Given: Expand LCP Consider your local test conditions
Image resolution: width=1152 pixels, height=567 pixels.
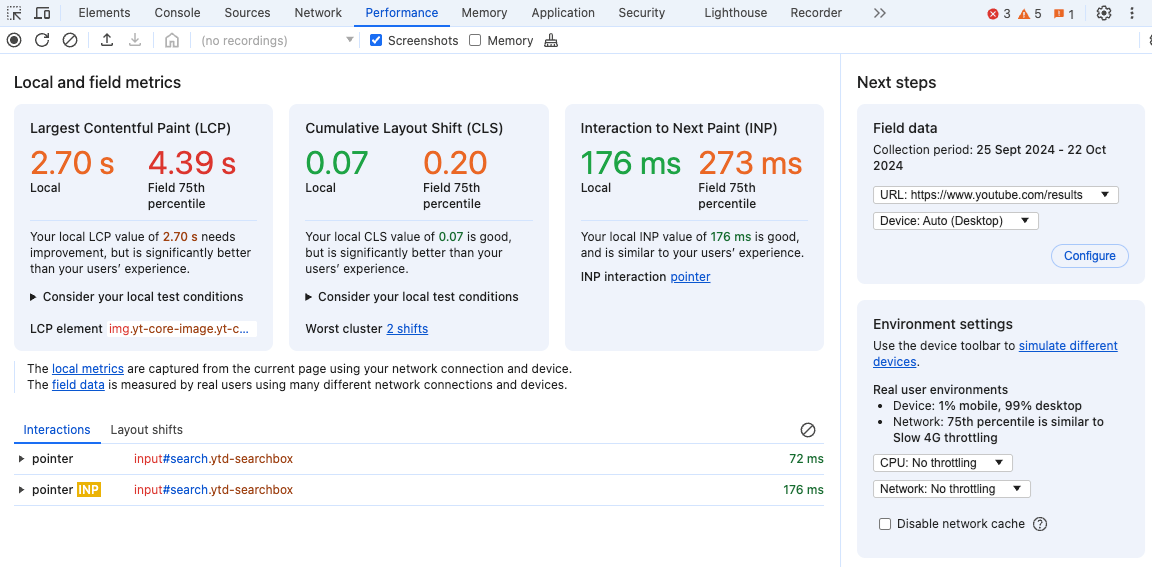Looking at the screenshot, I should [137, 297].
